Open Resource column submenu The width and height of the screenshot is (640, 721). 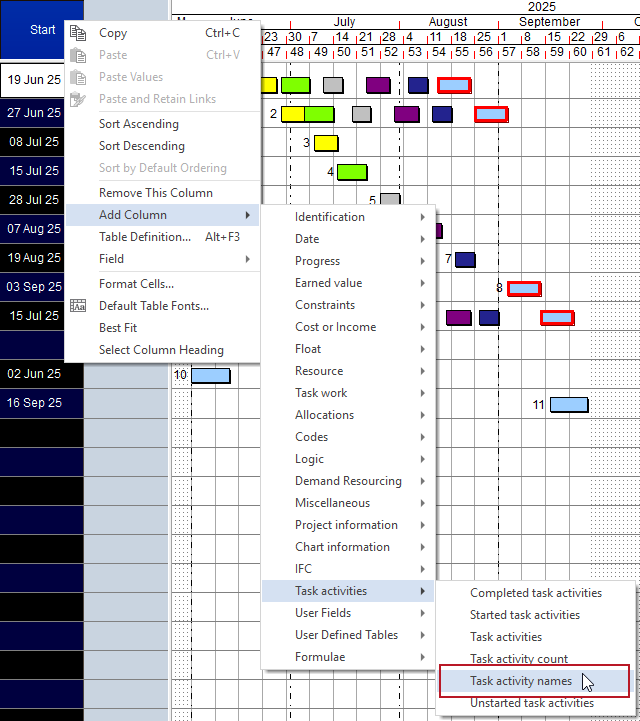(x=348, y=371)
